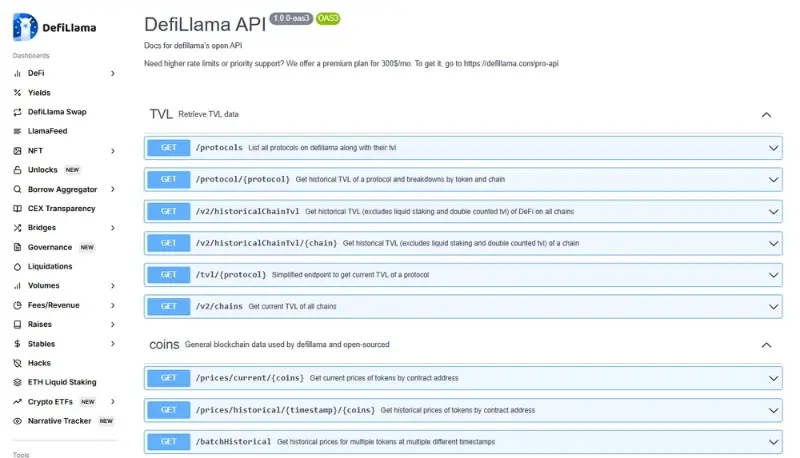Click the DefiLlama Swap arrows icon
The width and height of the screenshot is (800, 458).
[x=17, y=112]
